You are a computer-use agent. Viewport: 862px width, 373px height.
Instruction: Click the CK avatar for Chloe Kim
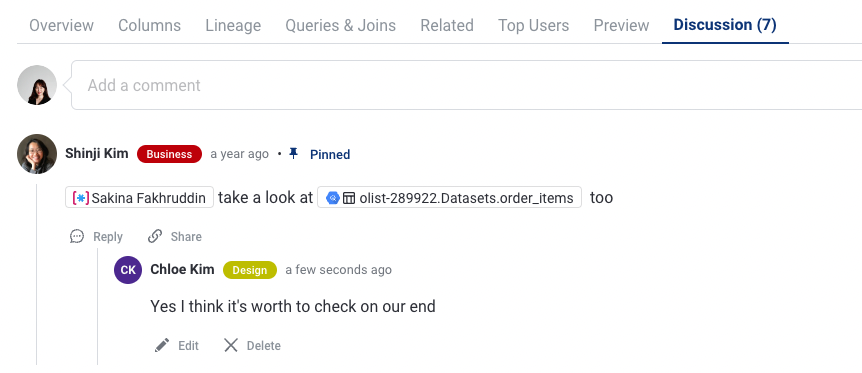(128, 270)
